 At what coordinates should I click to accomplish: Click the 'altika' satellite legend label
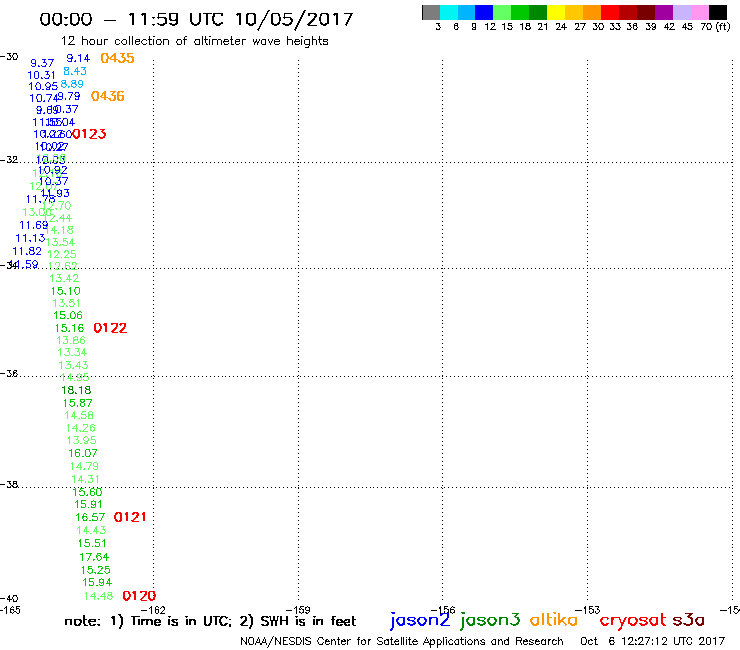[x=554, y=620]
